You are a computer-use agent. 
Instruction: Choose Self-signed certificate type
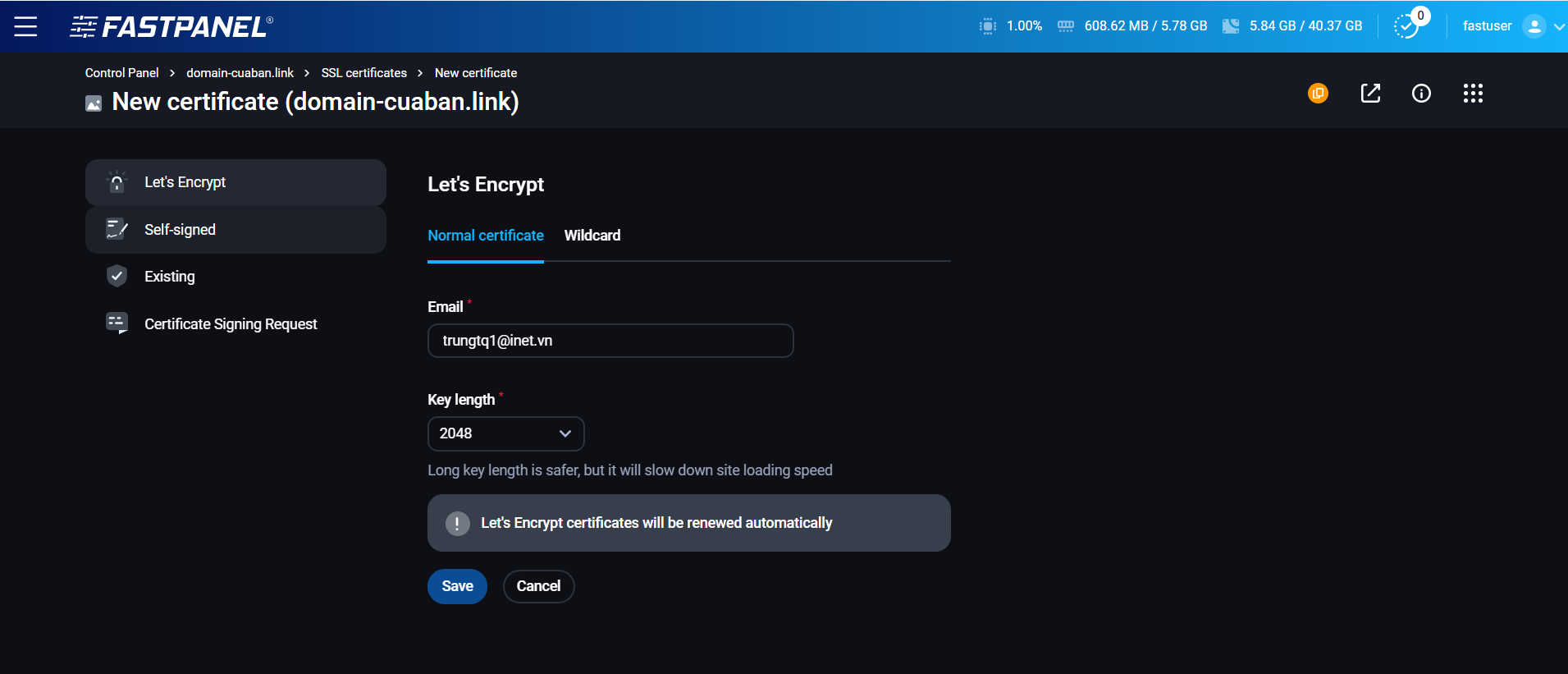pyautogui.click(x=235, y=230)
